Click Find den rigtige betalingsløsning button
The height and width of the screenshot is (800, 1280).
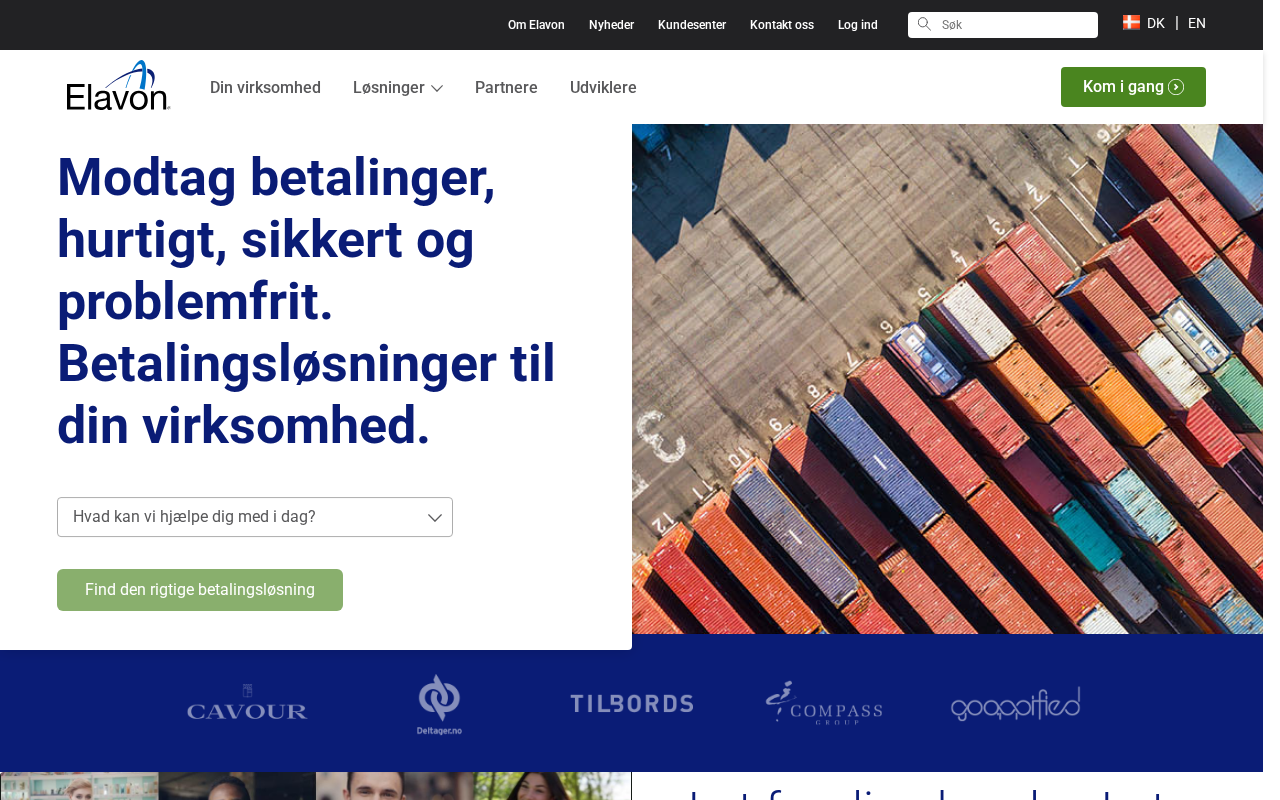pyautogui.click(x=200, y=590)
